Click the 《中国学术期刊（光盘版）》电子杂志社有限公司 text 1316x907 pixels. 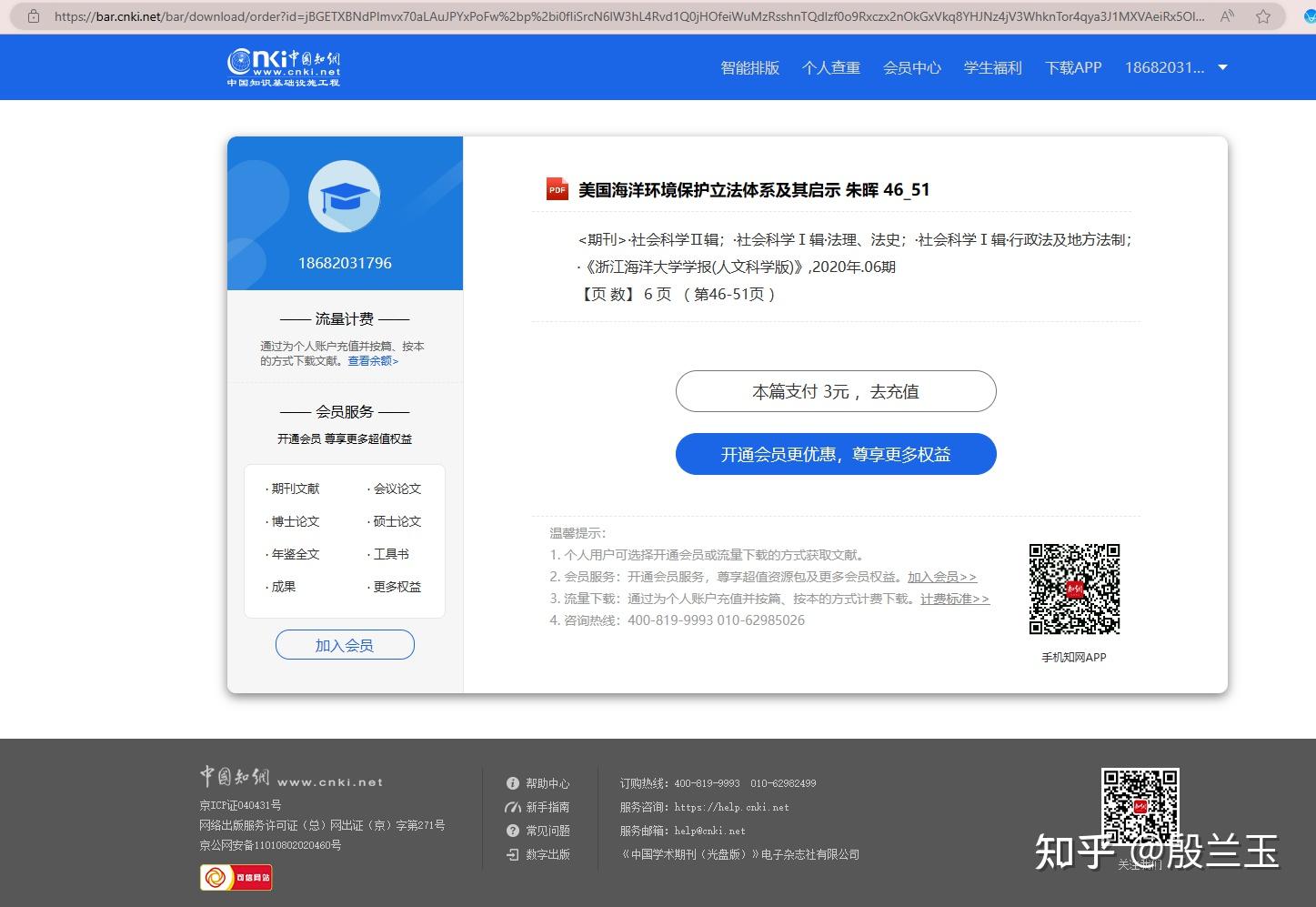739,854
